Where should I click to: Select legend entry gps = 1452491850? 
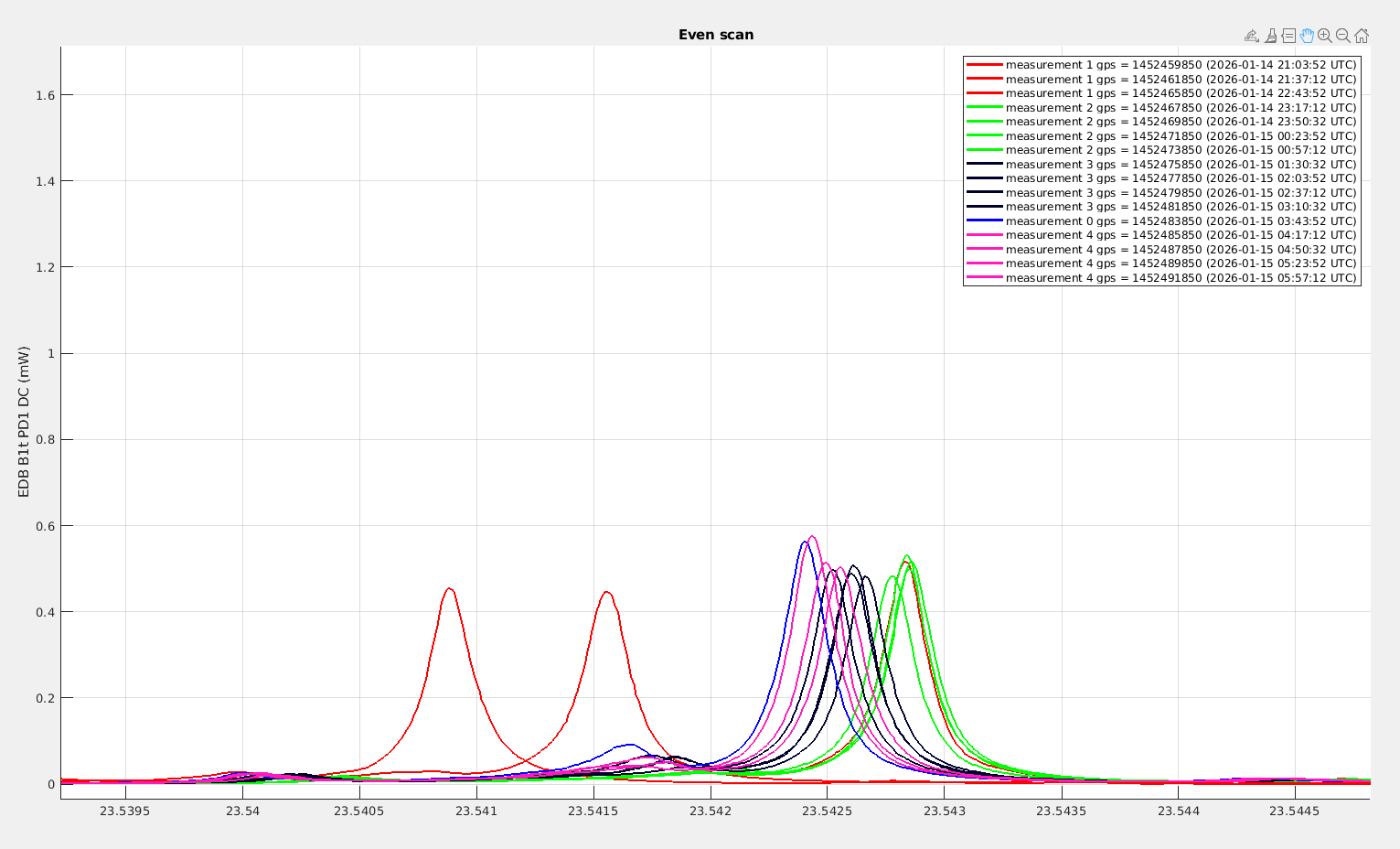[x=1181, y=278]
